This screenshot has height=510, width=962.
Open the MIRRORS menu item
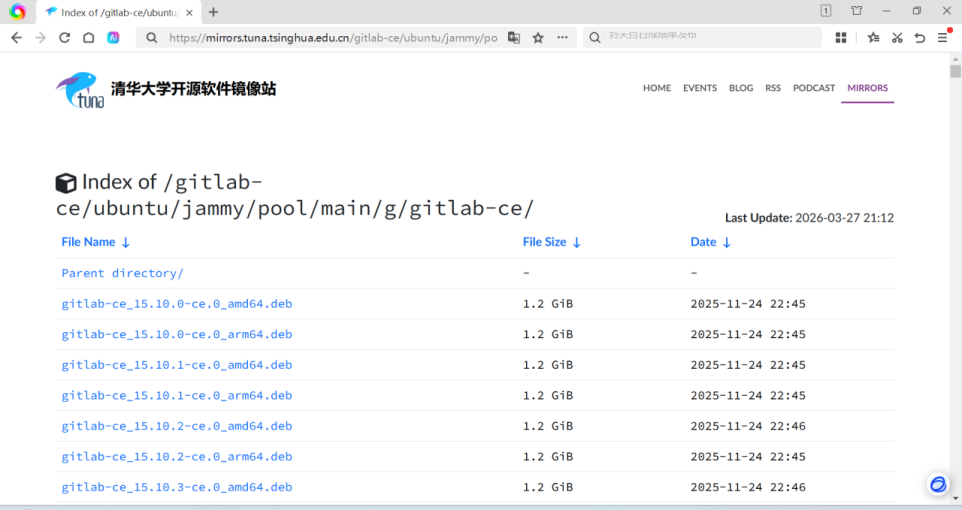[868, 88]
